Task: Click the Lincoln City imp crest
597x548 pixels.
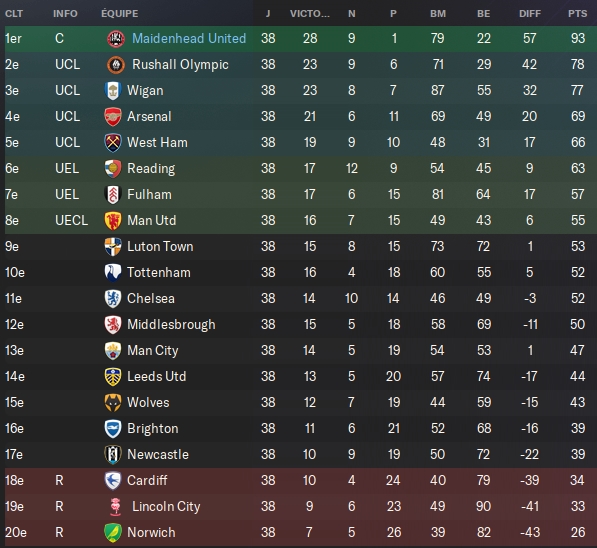Action: pos(116,506)
